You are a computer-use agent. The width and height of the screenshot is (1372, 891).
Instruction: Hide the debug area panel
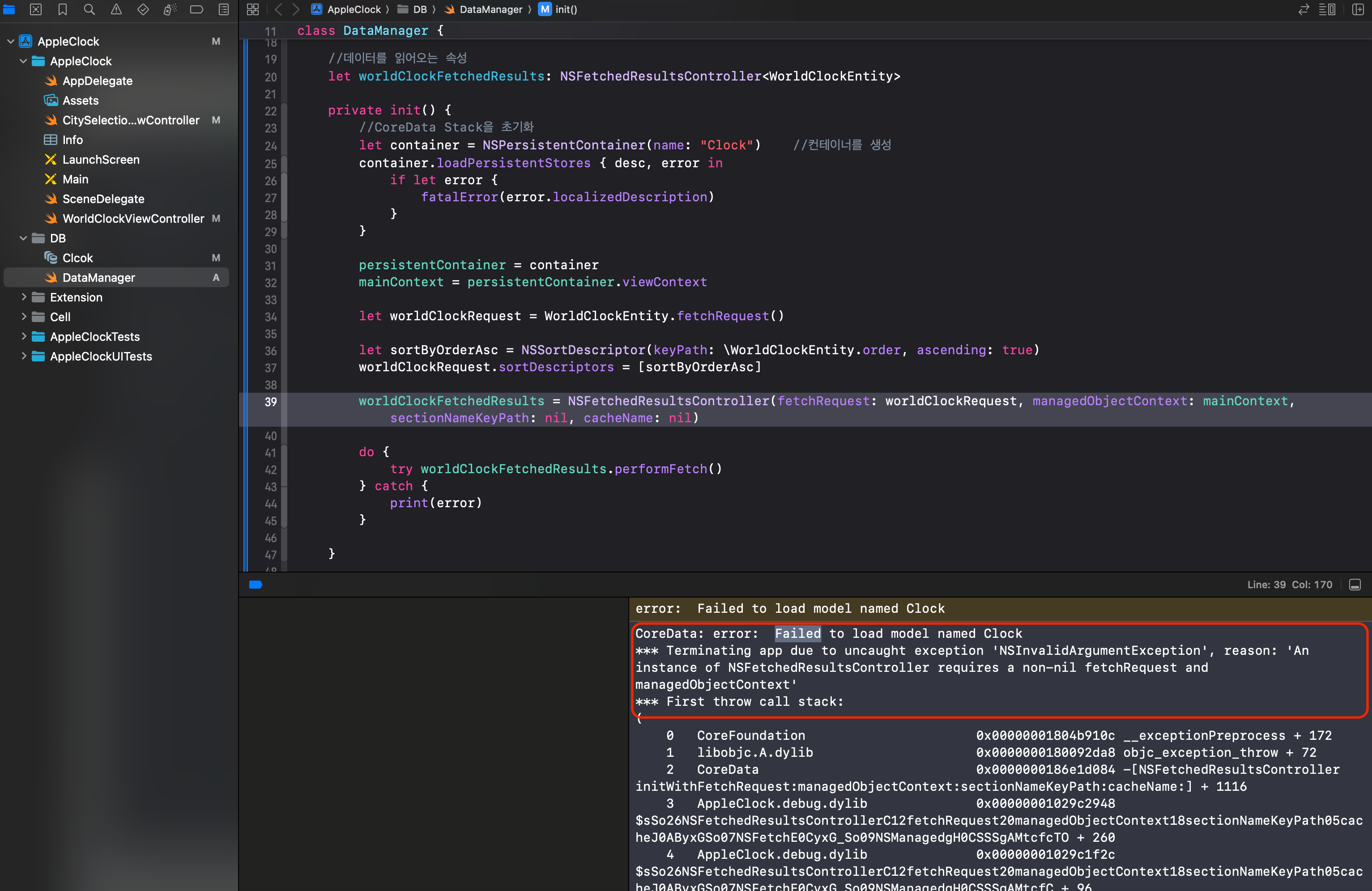tap(1355, 585)
